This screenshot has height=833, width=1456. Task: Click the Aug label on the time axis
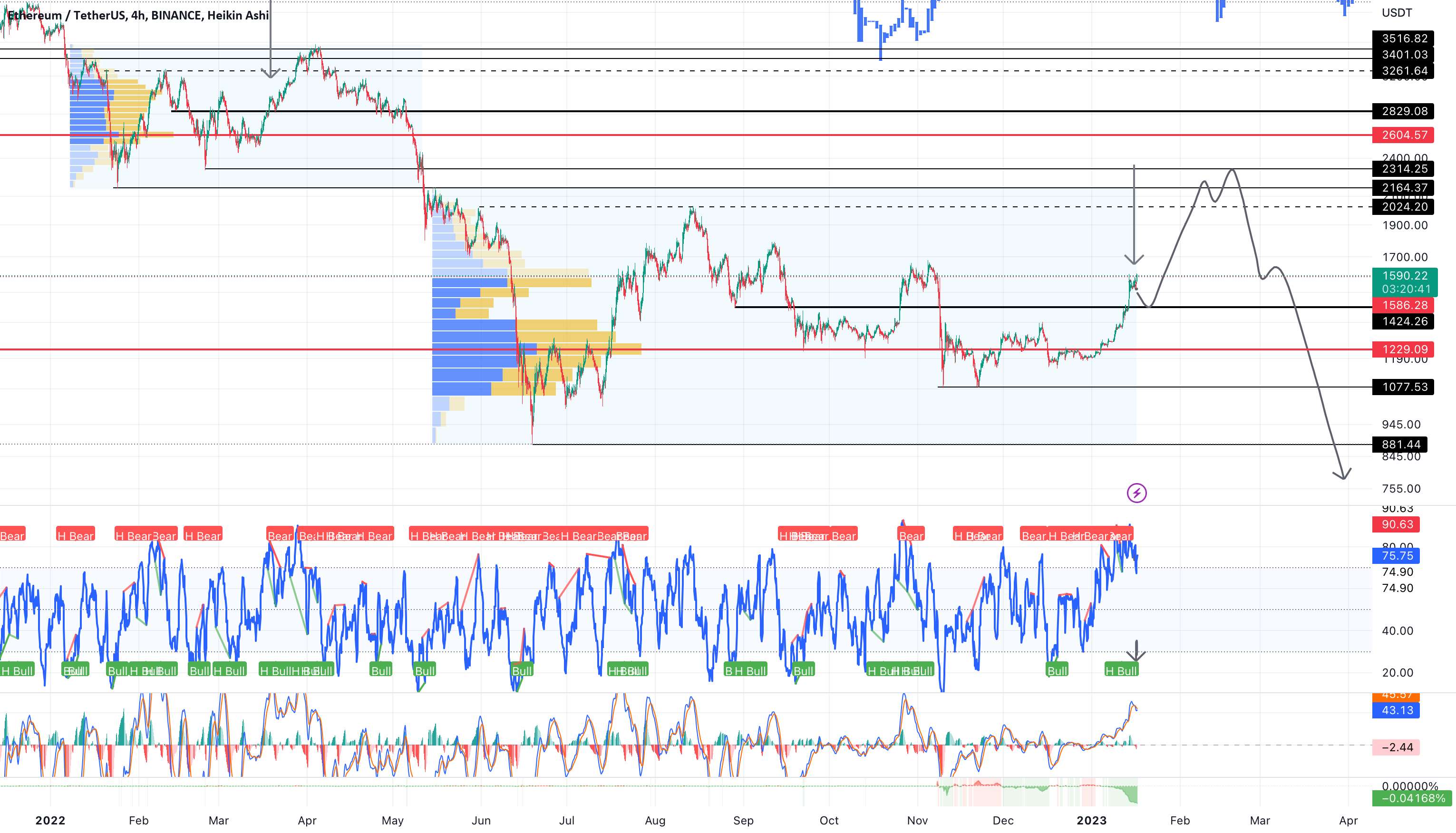(x=655, y=821)
